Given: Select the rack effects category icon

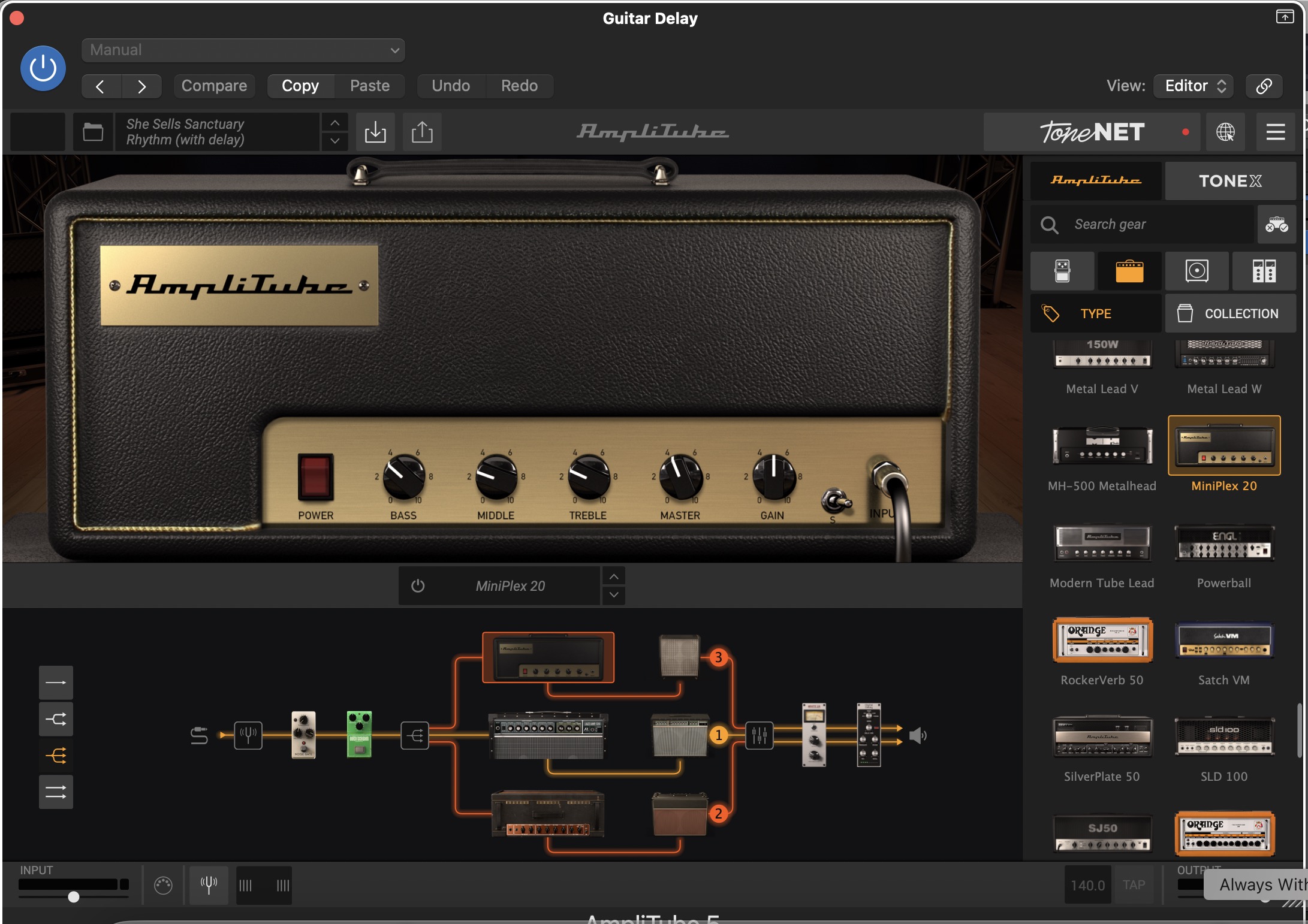Looking at the screenshot, I should pyautogui.click(x=1264, y=271).
